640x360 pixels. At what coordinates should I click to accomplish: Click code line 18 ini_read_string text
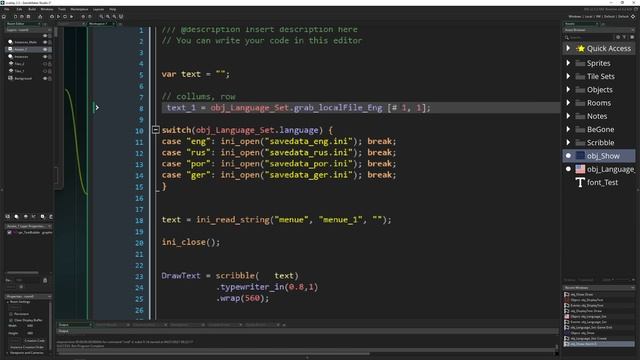[x=232, y=220]
